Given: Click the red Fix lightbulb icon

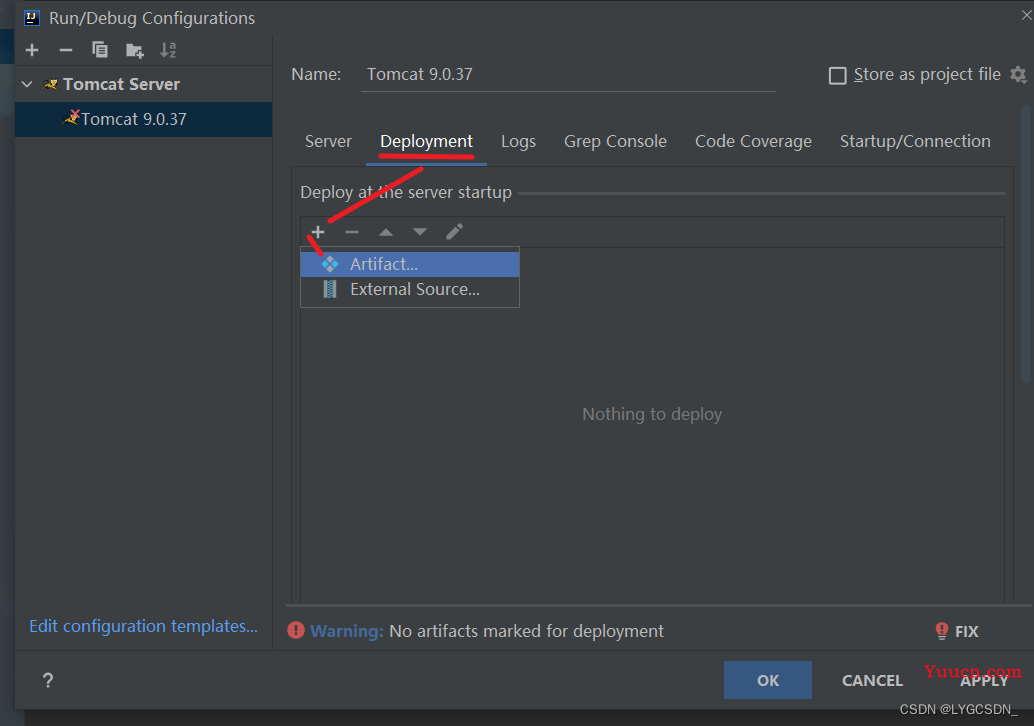Looking at the screenshot, I should [x=942, y=631].
